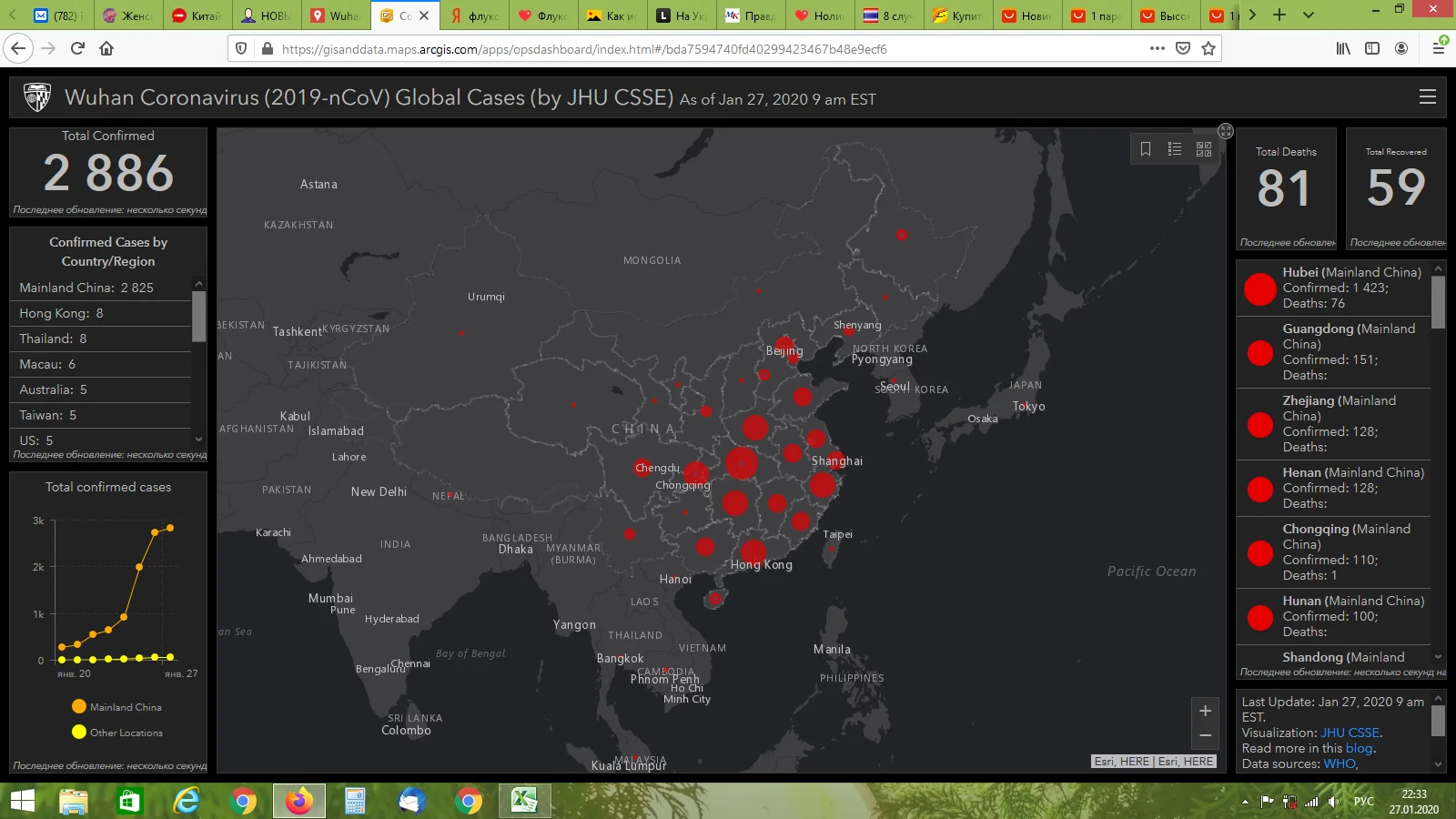Select the Hubei province entry

point(1333,288)
